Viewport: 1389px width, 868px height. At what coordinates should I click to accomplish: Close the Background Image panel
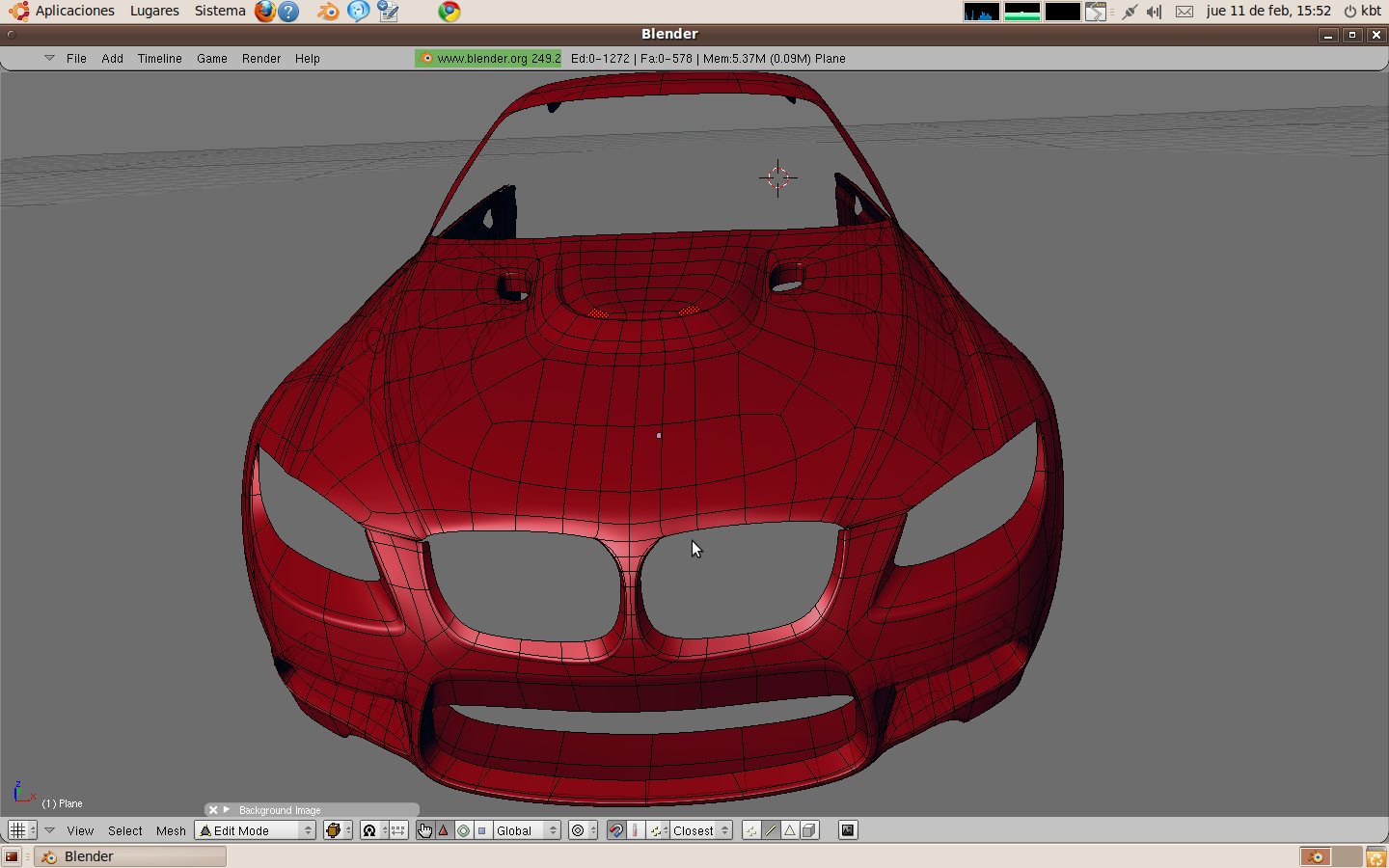pos(213,810)
